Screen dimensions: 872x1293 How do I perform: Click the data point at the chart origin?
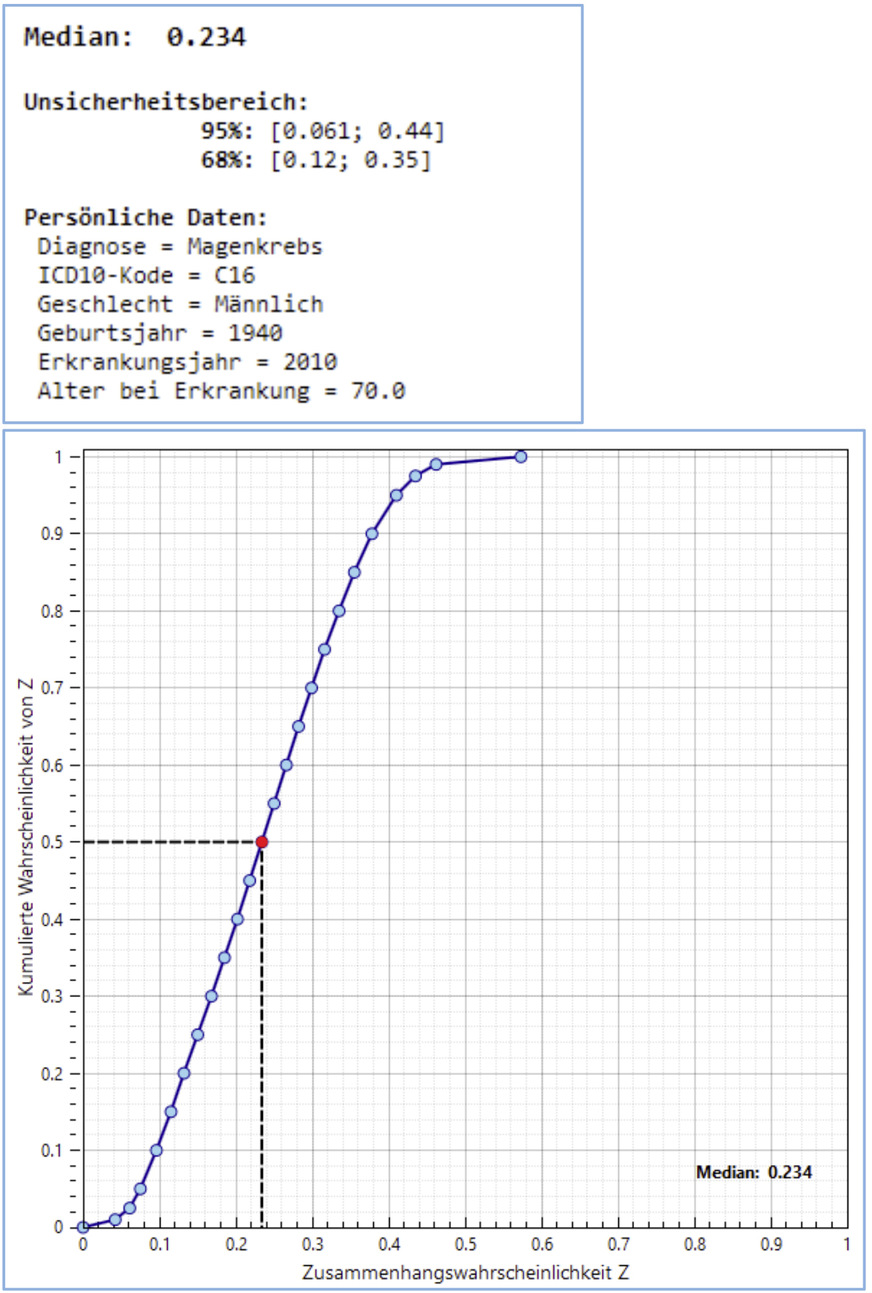click(83, 1227)
